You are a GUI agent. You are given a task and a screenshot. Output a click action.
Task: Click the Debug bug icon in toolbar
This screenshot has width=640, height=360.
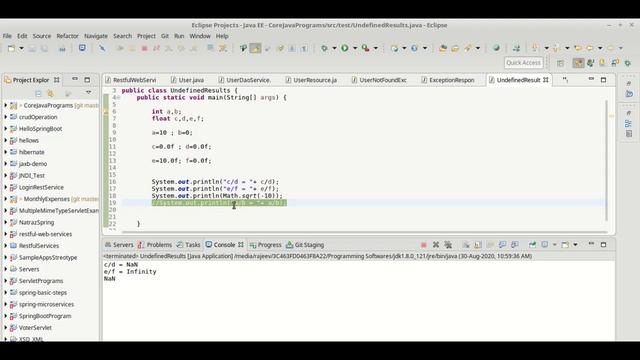coord(324,48)
